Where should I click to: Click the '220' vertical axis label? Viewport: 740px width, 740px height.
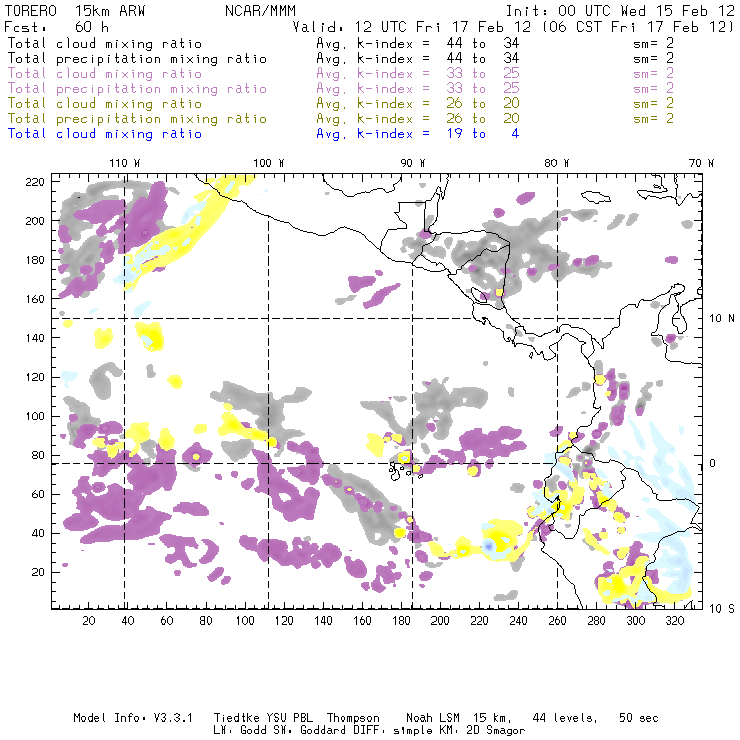[35, 182]
